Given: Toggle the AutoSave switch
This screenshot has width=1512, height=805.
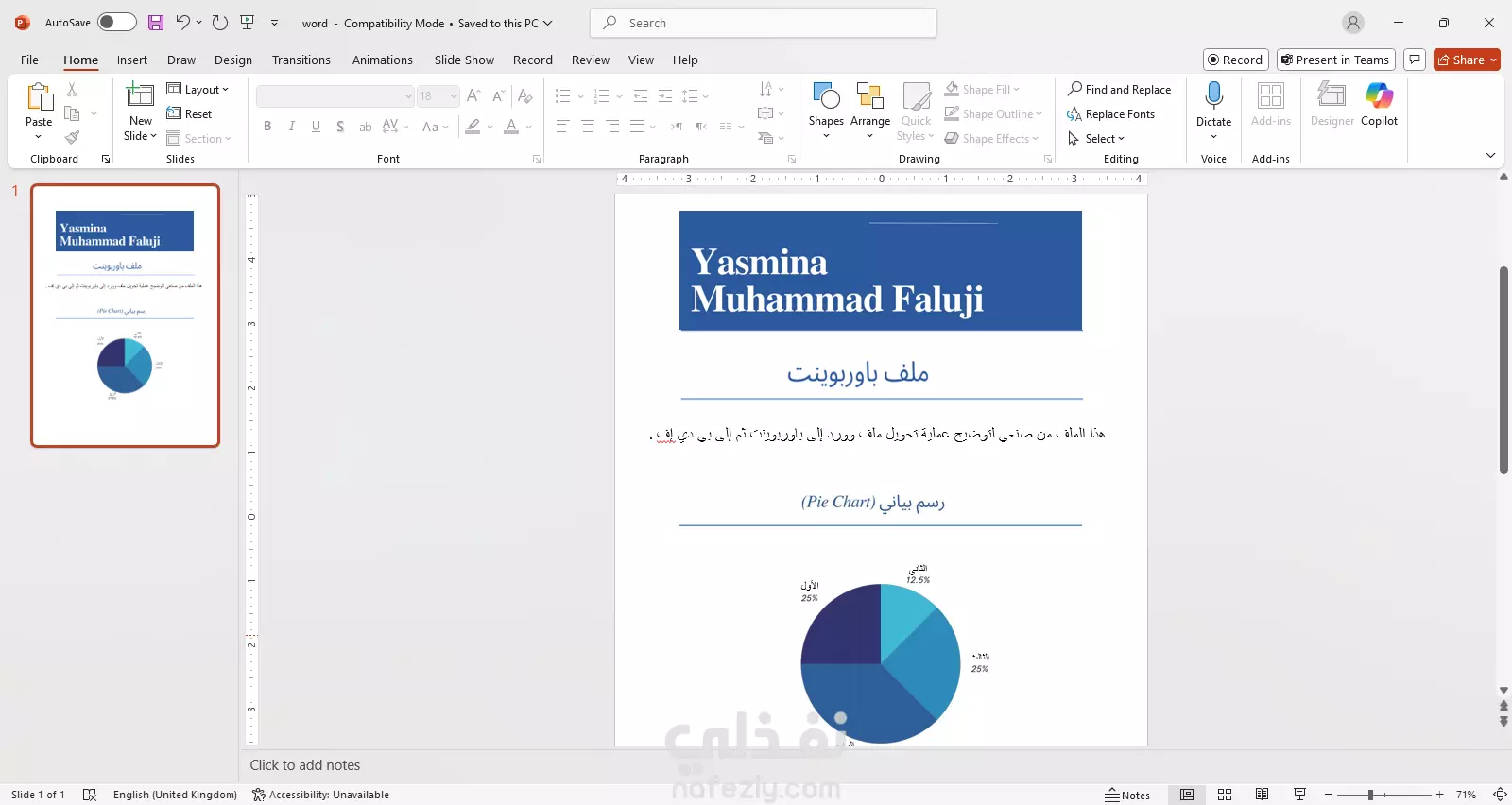Looking at the screenshot, I should pos(117,23).
